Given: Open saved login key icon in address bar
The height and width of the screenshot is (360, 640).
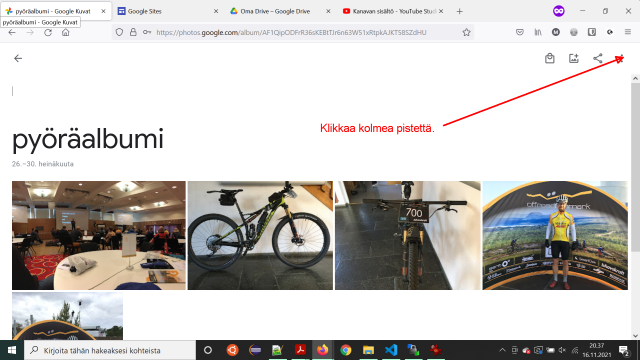Looking at the screenshot, I should coord(147,32).
